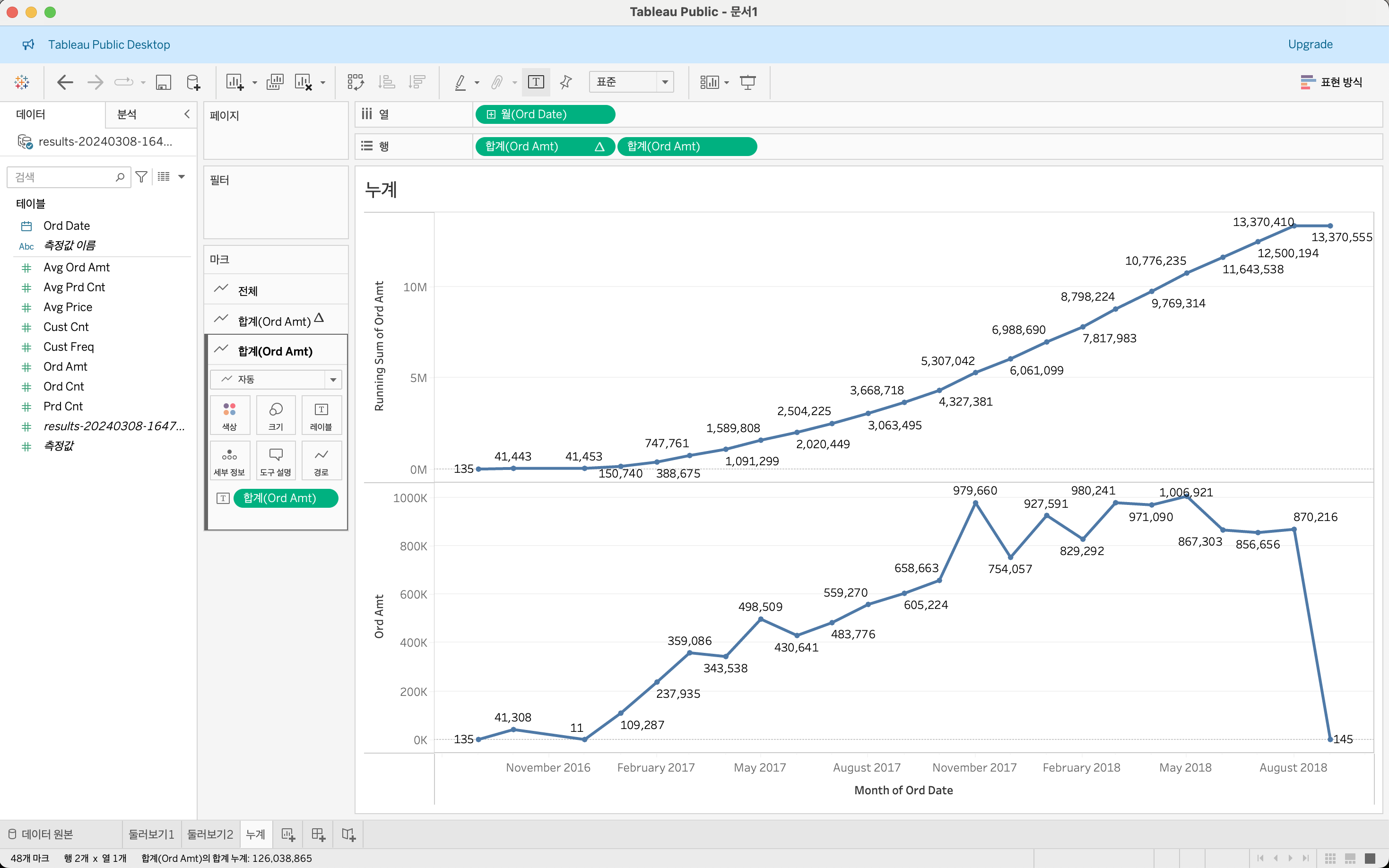Image resolution: width=1389 pixels, height=868 pixels.
Task: Toggle the Show mark labels button
Action: pyautogui.click(x=536, y=82)
